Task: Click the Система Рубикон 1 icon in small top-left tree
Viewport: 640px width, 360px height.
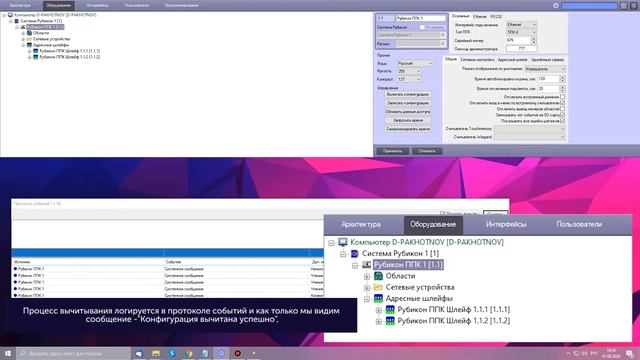Action: [x=17, y=21]
